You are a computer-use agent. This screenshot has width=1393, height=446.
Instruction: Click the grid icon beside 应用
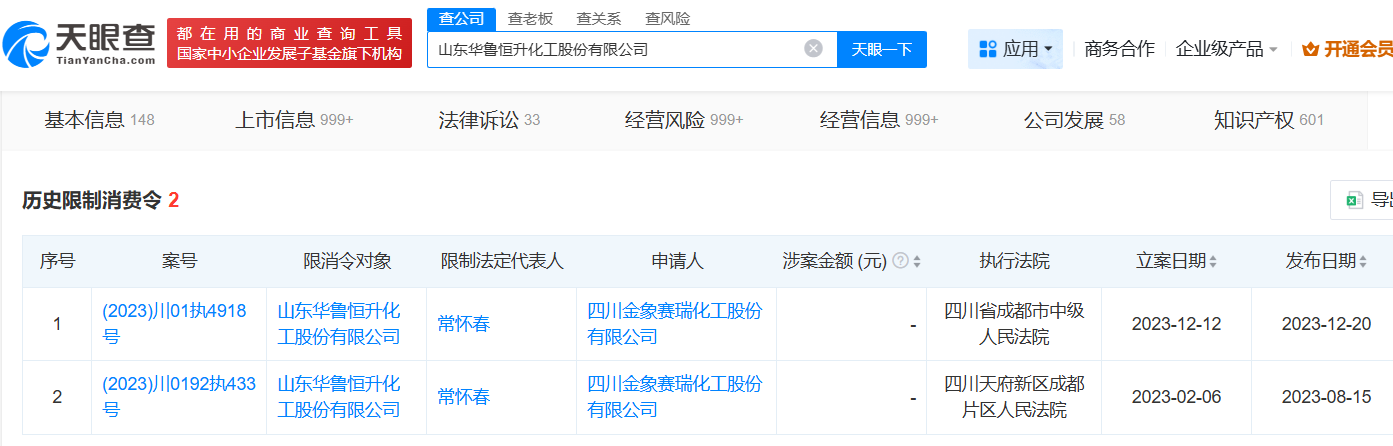[988, 49]
